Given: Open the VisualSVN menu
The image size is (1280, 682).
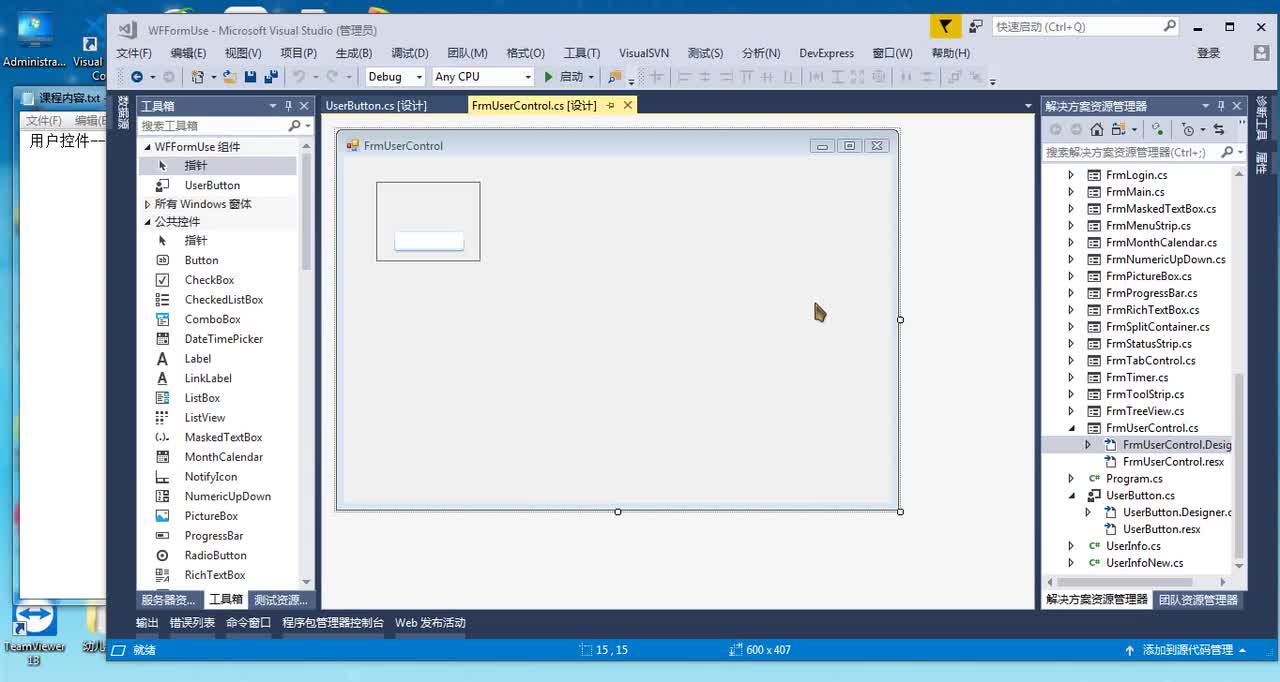Looking at the screenshot, I should coord(643,53).
